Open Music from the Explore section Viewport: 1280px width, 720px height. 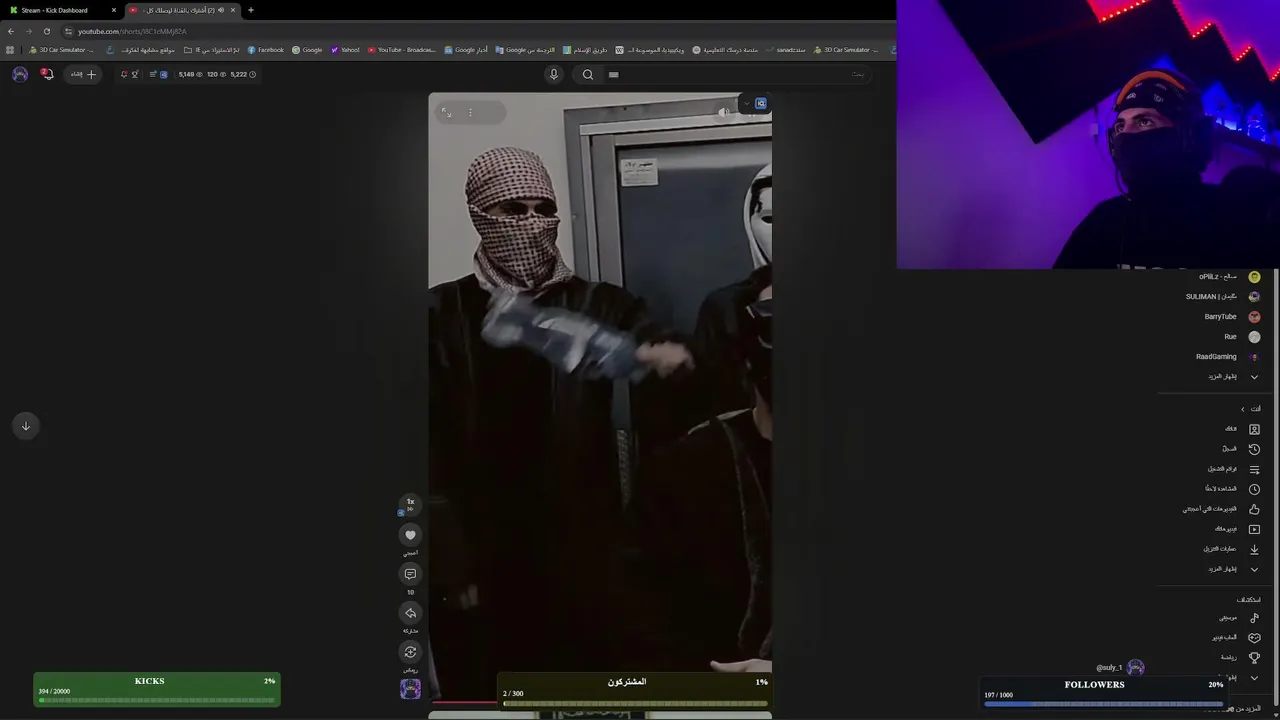coord(1254,618)
